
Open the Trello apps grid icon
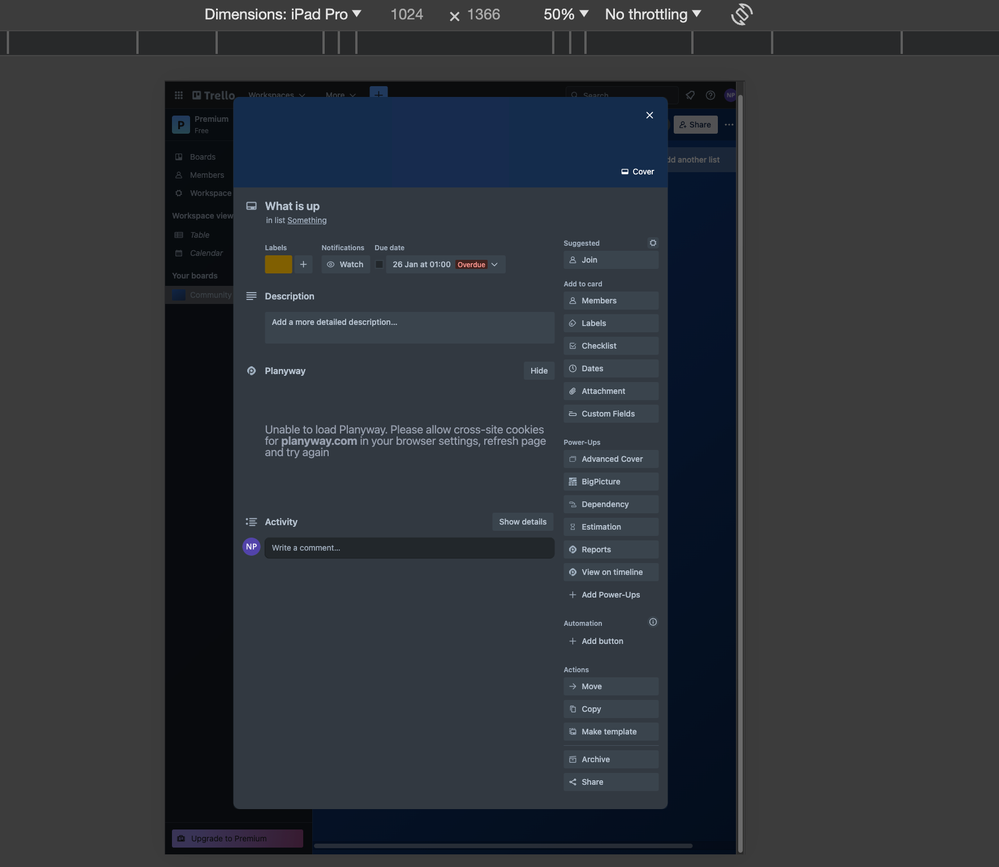pos(178,94)
